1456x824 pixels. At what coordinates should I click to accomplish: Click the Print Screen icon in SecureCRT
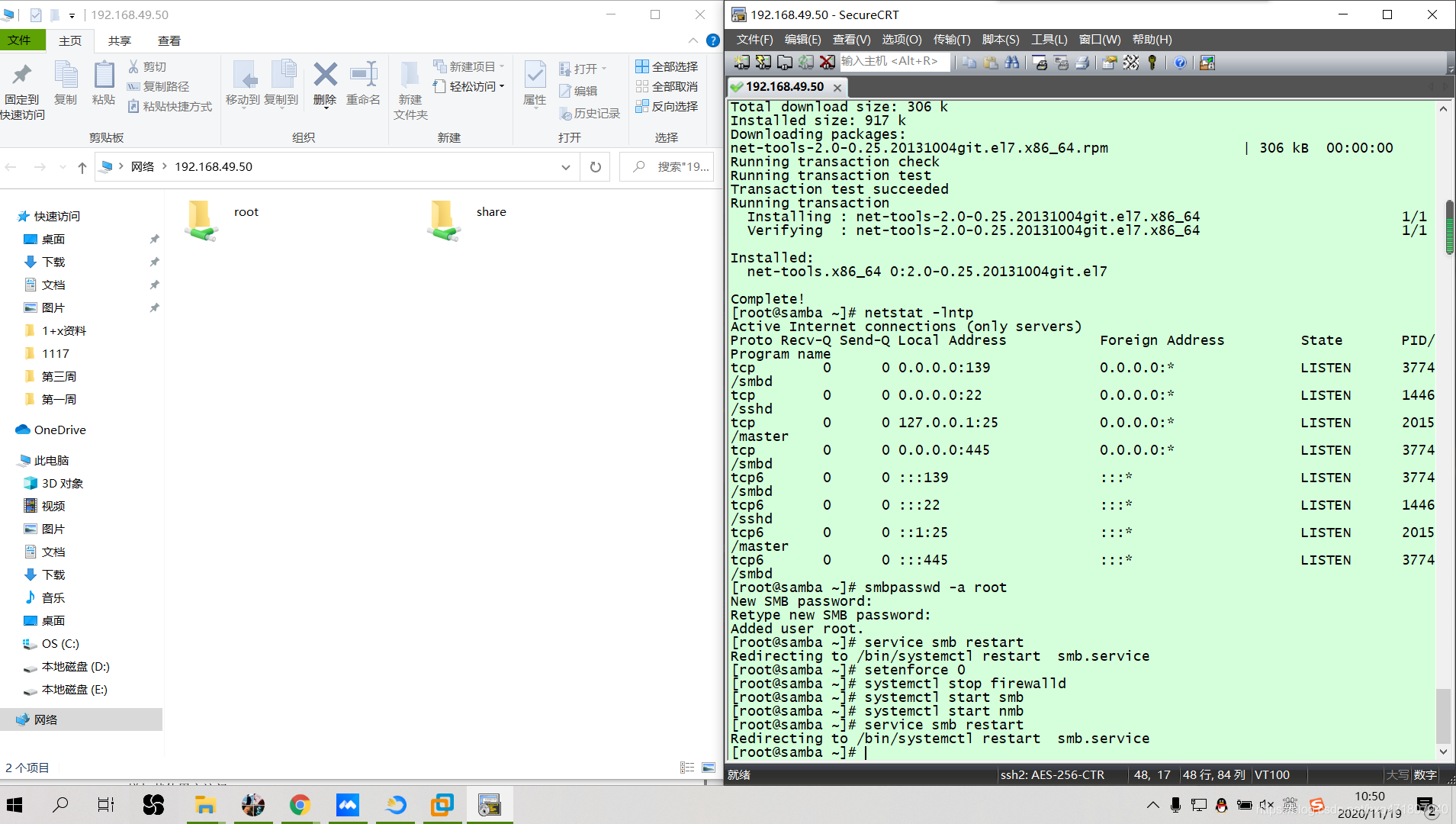click(x=1040, y=63)
